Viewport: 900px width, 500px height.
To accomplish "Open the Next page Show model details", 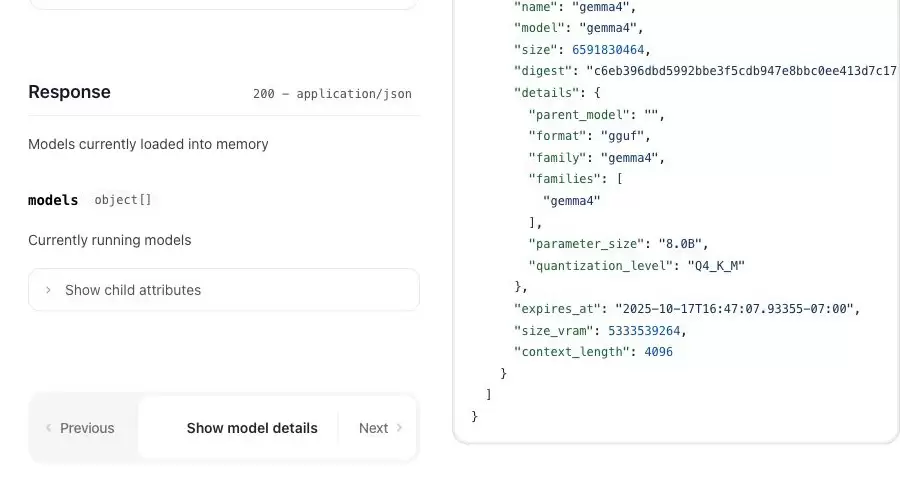I will tap(277, 428).
